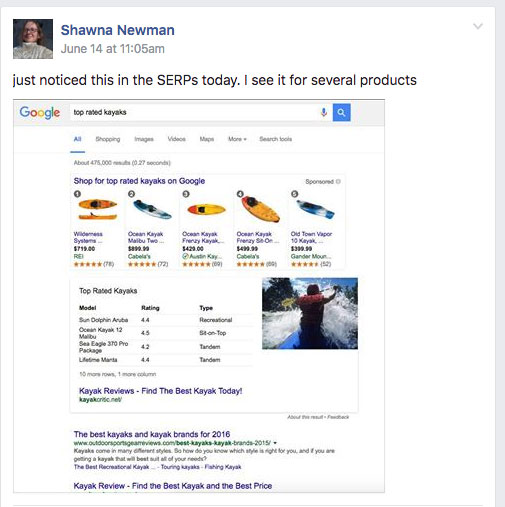505x507 pixels.
Task: Open Shawna Newman's profile picture
Action: pyautogui.click(x=33, y=39)
